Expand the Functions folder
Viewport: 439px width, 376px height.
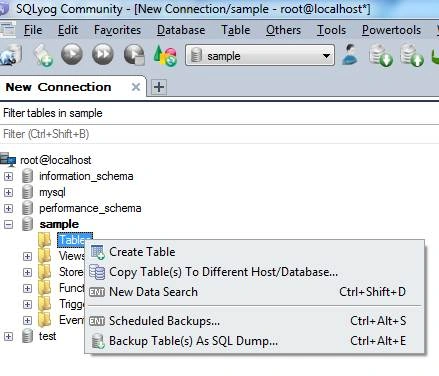(x=27, y=288)
